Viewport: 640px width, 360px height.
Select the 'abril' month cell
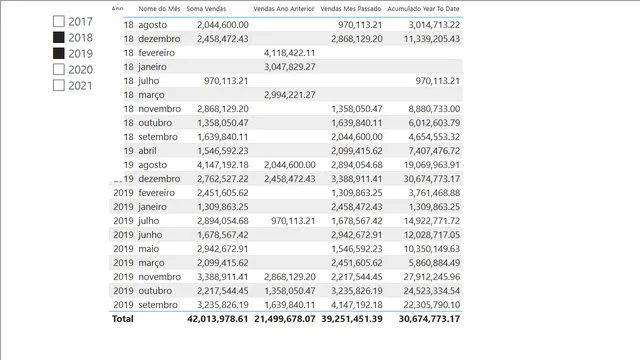click(x=147, y=151)
